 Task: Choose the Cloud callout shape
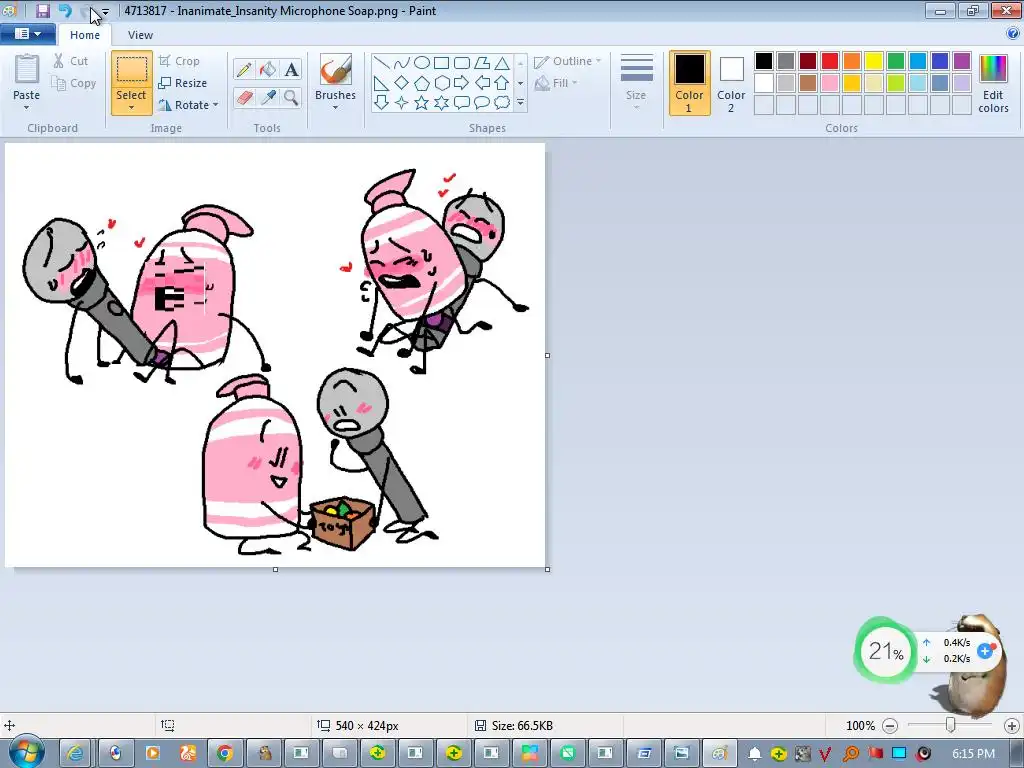(502, 103)
